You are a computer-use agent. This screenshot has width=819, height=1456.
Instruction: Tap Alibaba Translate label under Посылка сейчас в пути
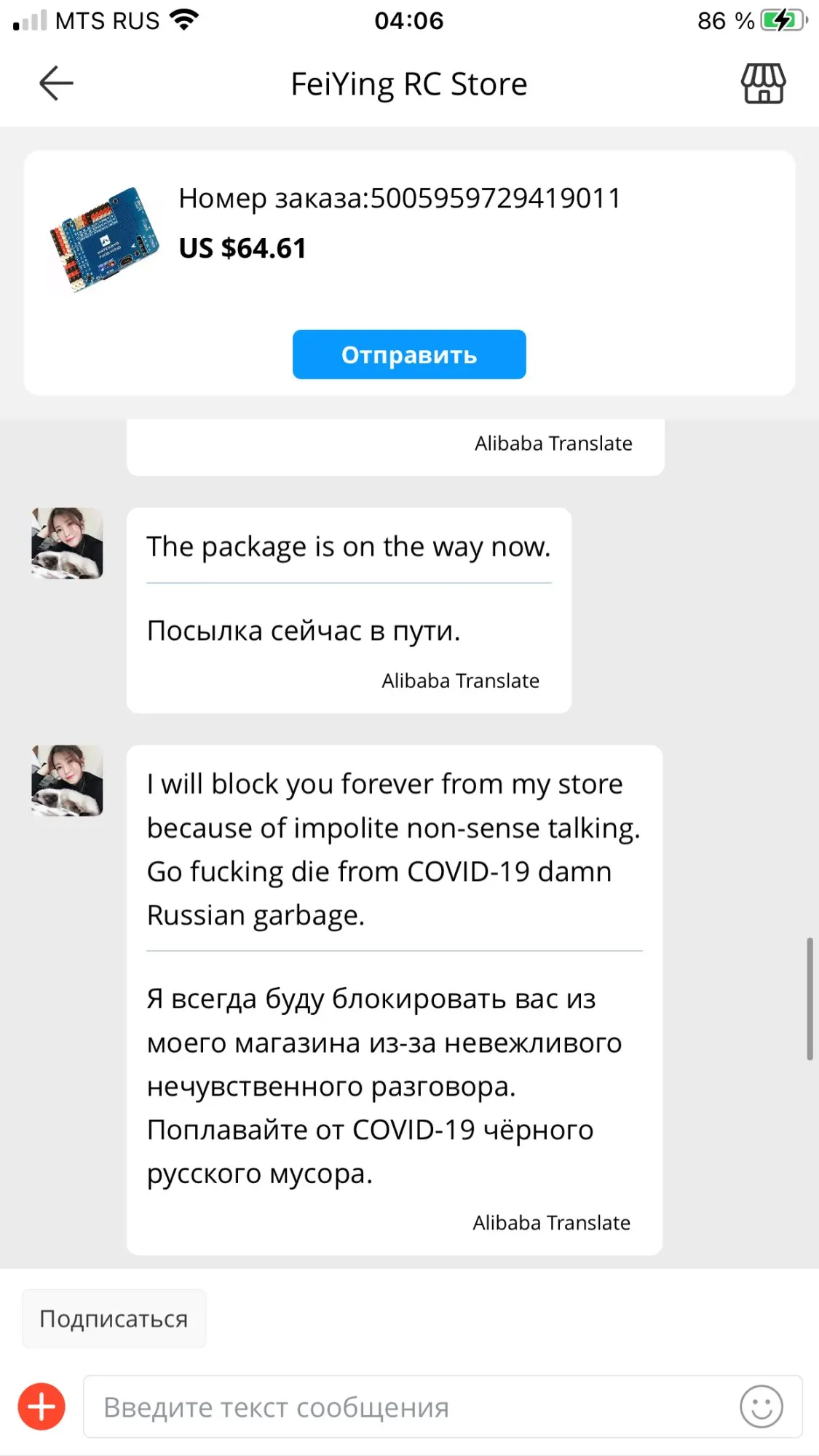click(460, 681)
